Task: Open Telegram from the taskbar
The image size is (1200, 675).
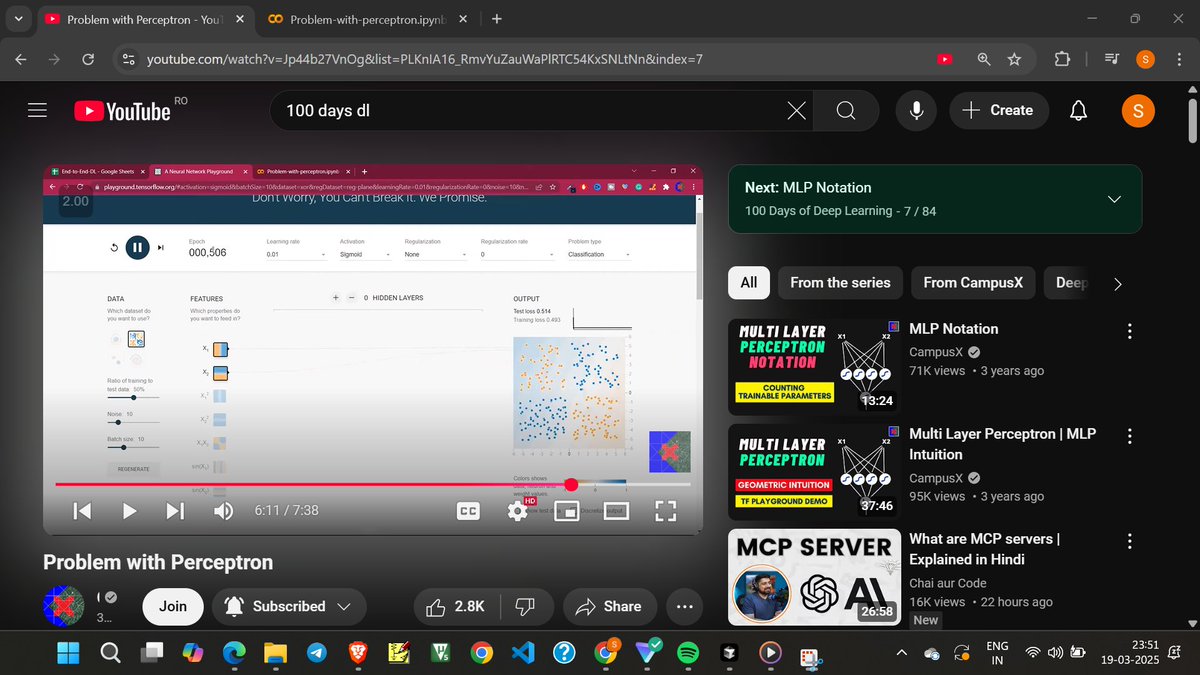Action: pyautogui.click(x=316, y=653)
